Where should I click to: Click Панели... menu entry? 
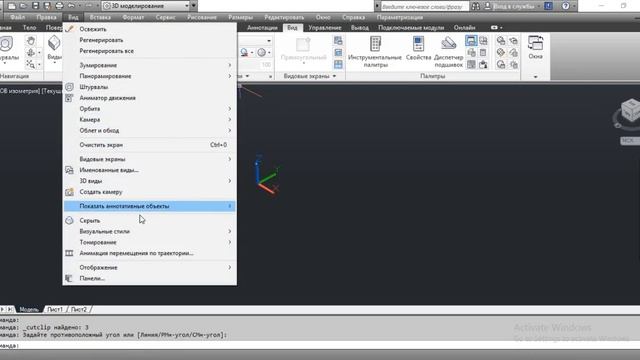point(150,278)
